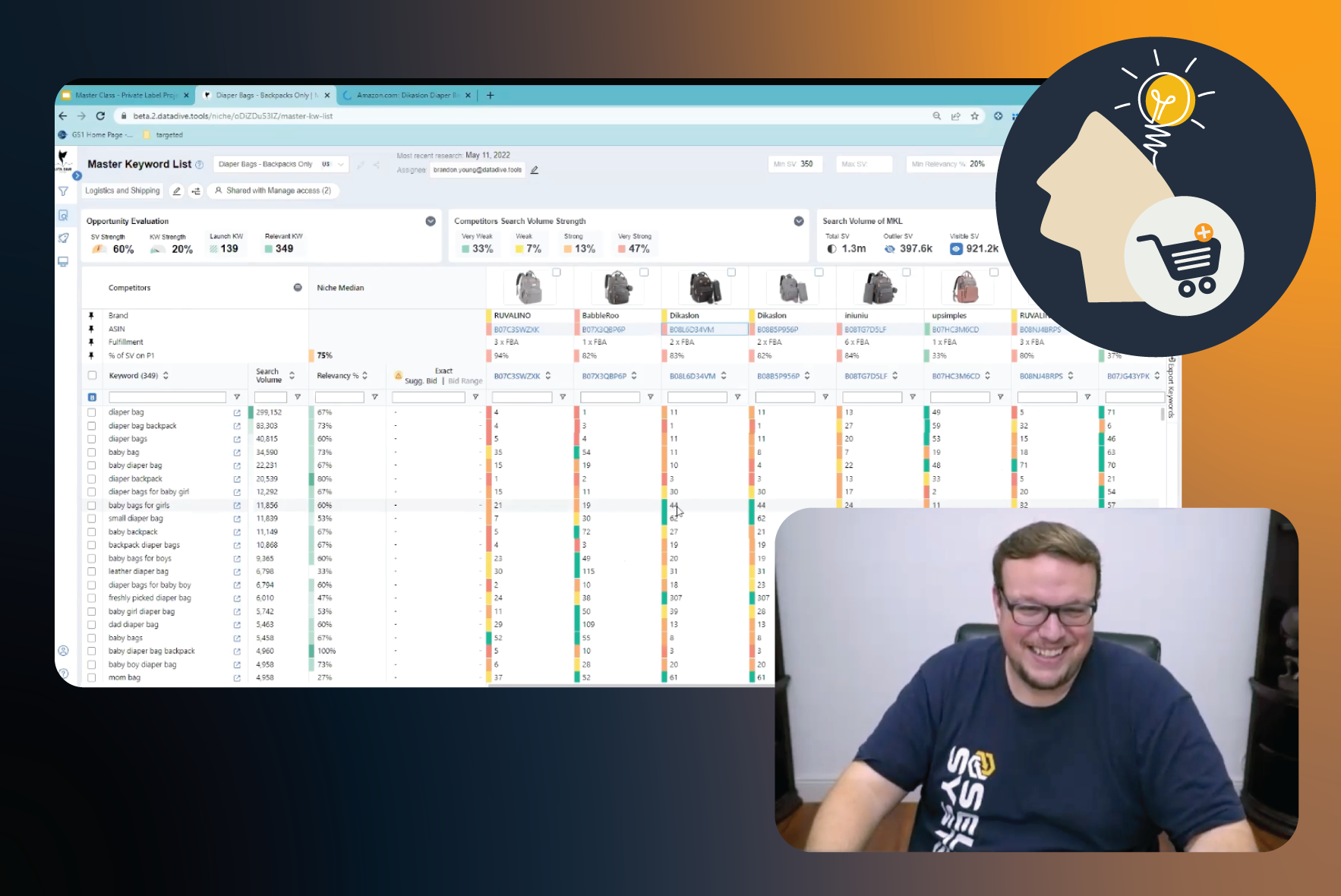
Task: Click the browser forward arrow
Action: (81, 116)
